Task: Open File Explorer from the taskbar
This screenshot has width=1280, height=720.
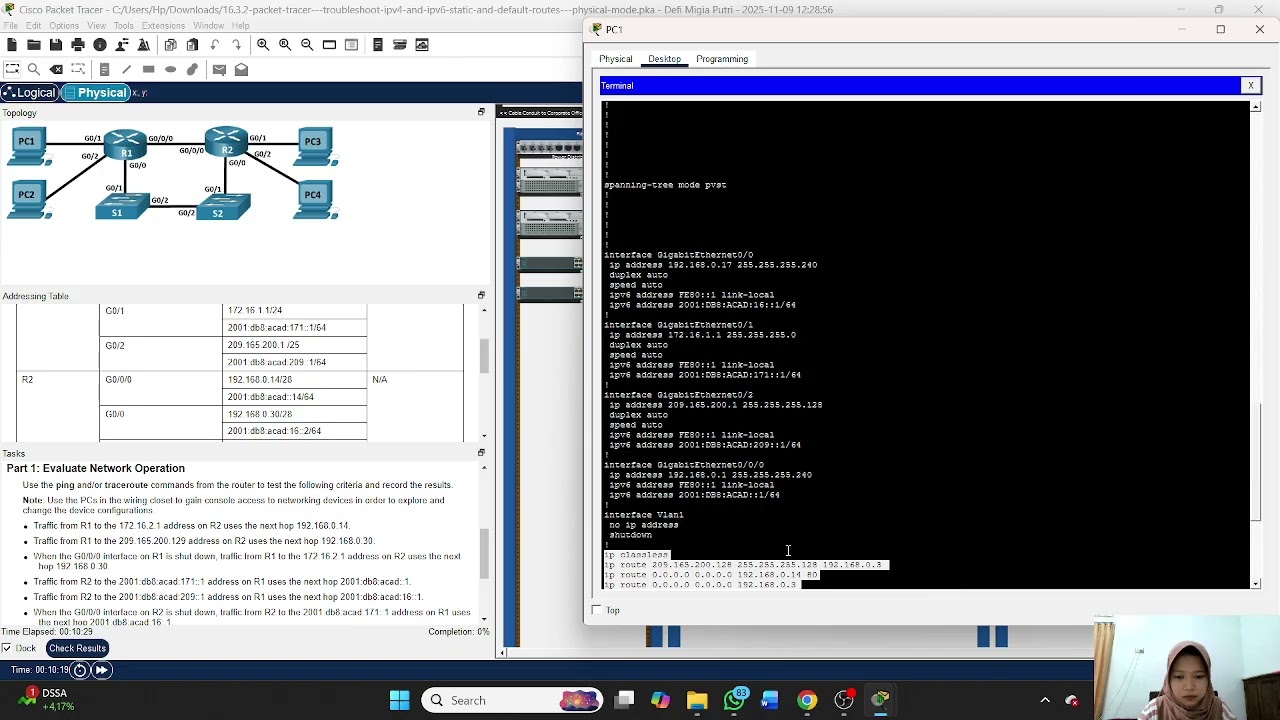Action: 697,700
